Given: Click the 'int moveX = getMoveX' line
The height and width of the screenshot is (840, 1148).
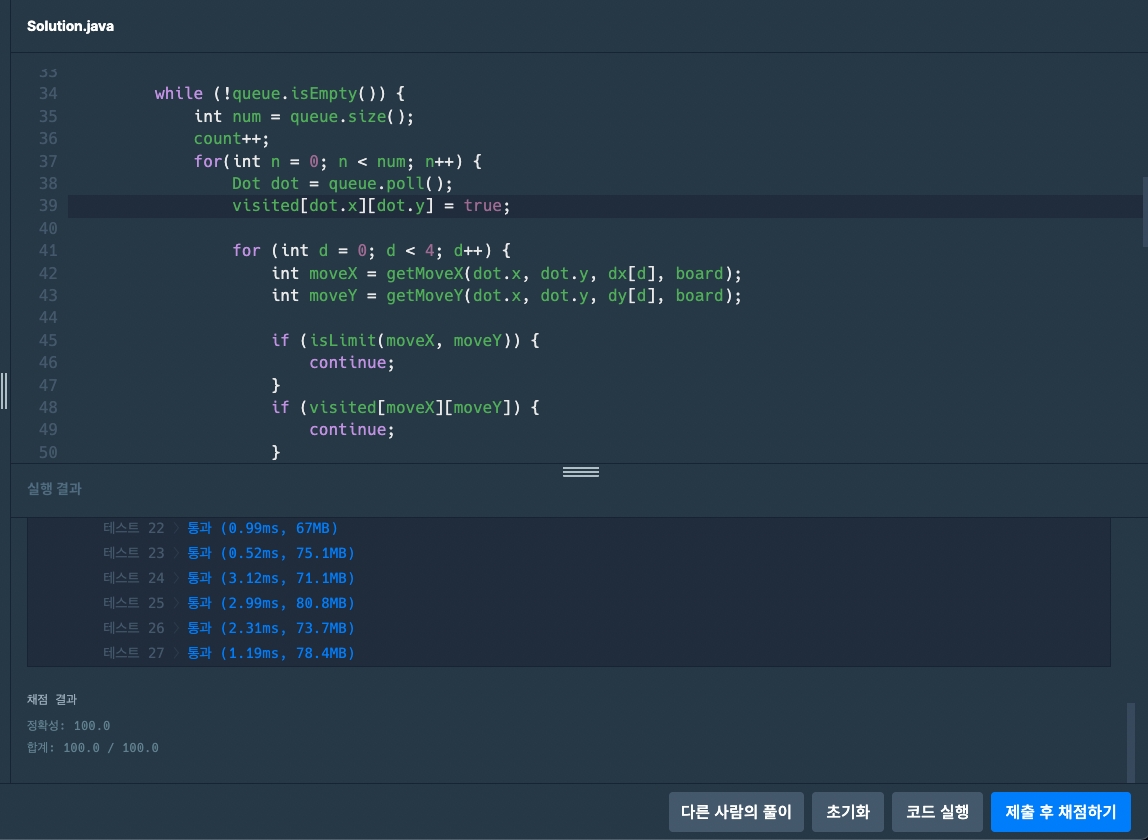Looking at the screenshot, I should pyautogui.click(x=507, y=273).
